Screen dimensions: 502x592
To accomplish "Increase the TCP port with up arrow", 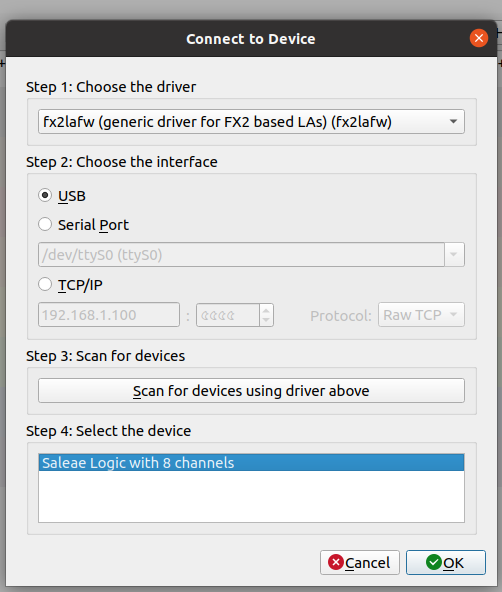I will (x=266, y=310).
